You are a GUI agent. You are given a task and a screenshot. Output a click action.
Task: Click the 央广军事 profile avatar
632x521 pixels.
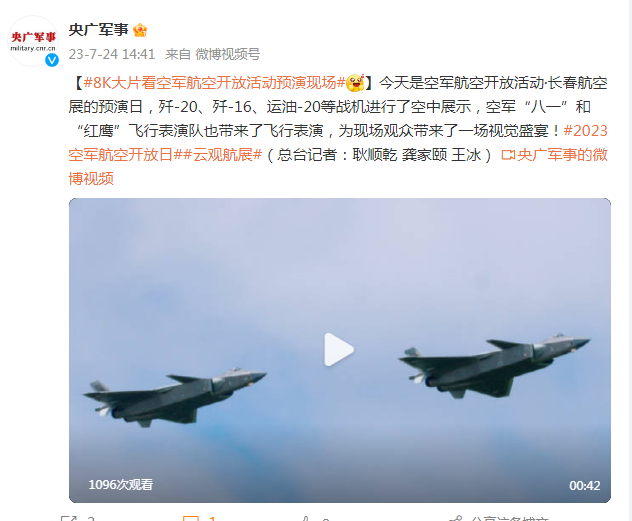[33, 41]
